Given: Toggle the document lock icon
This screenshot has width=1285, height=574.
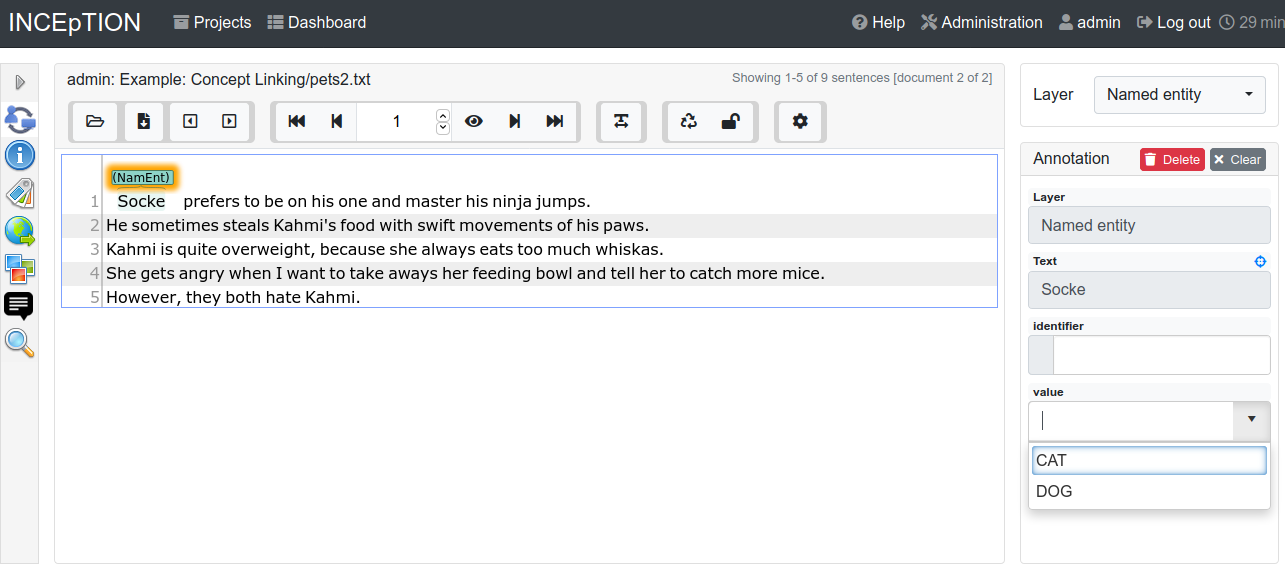Looking at the screenshot, I should click(731, 121).
